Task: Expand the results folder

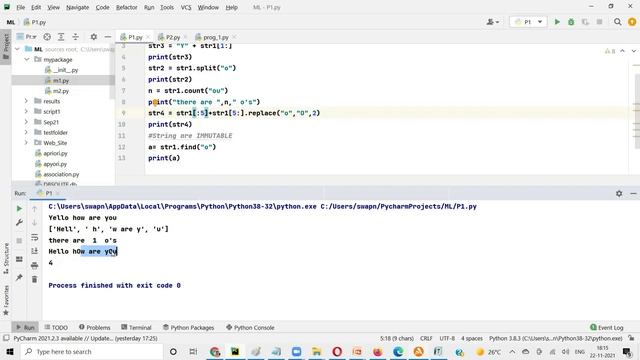Action: 27,101
